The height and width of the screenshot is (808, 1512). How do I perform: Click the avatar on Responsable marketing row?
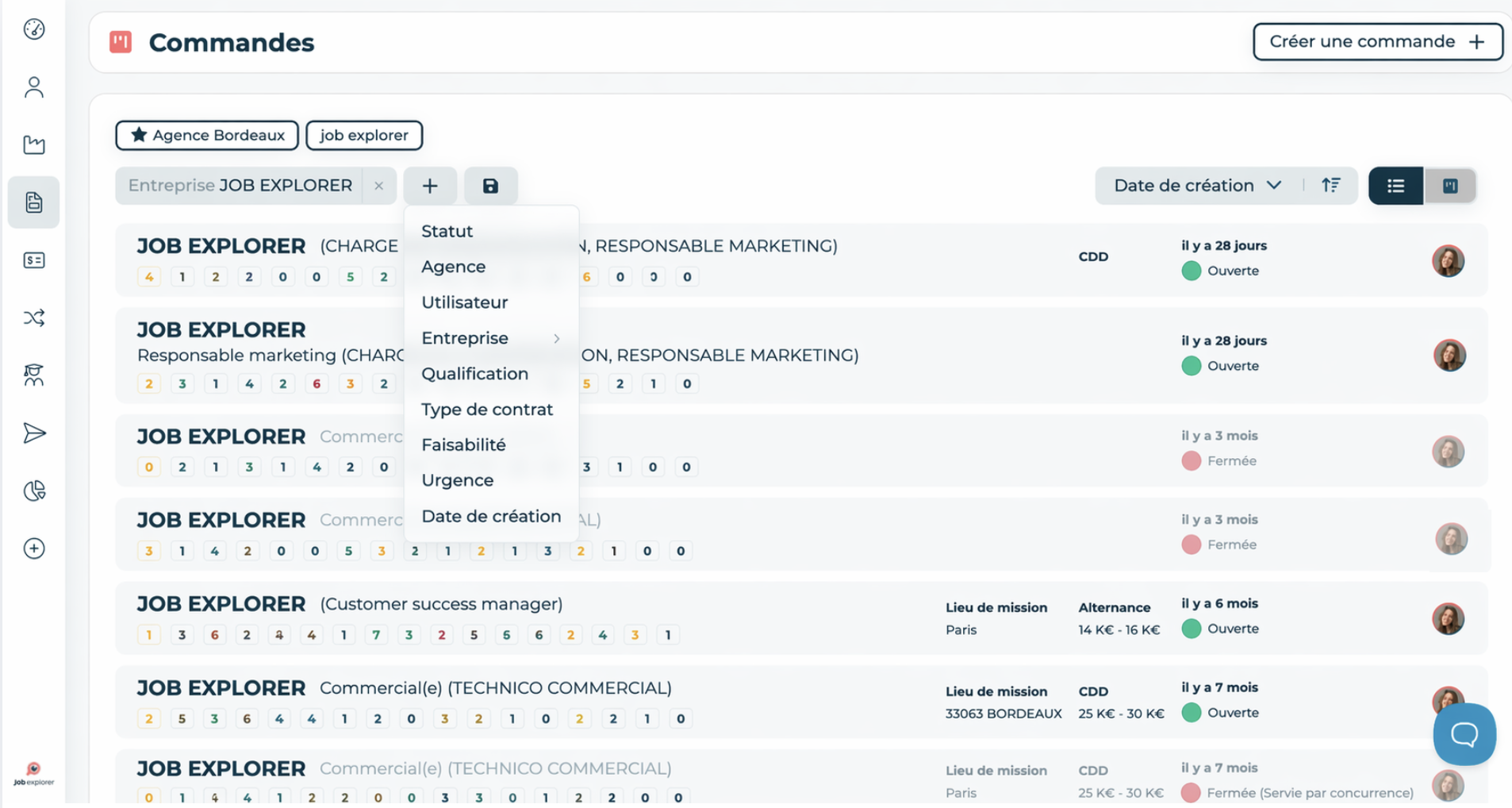(1449, 355)
